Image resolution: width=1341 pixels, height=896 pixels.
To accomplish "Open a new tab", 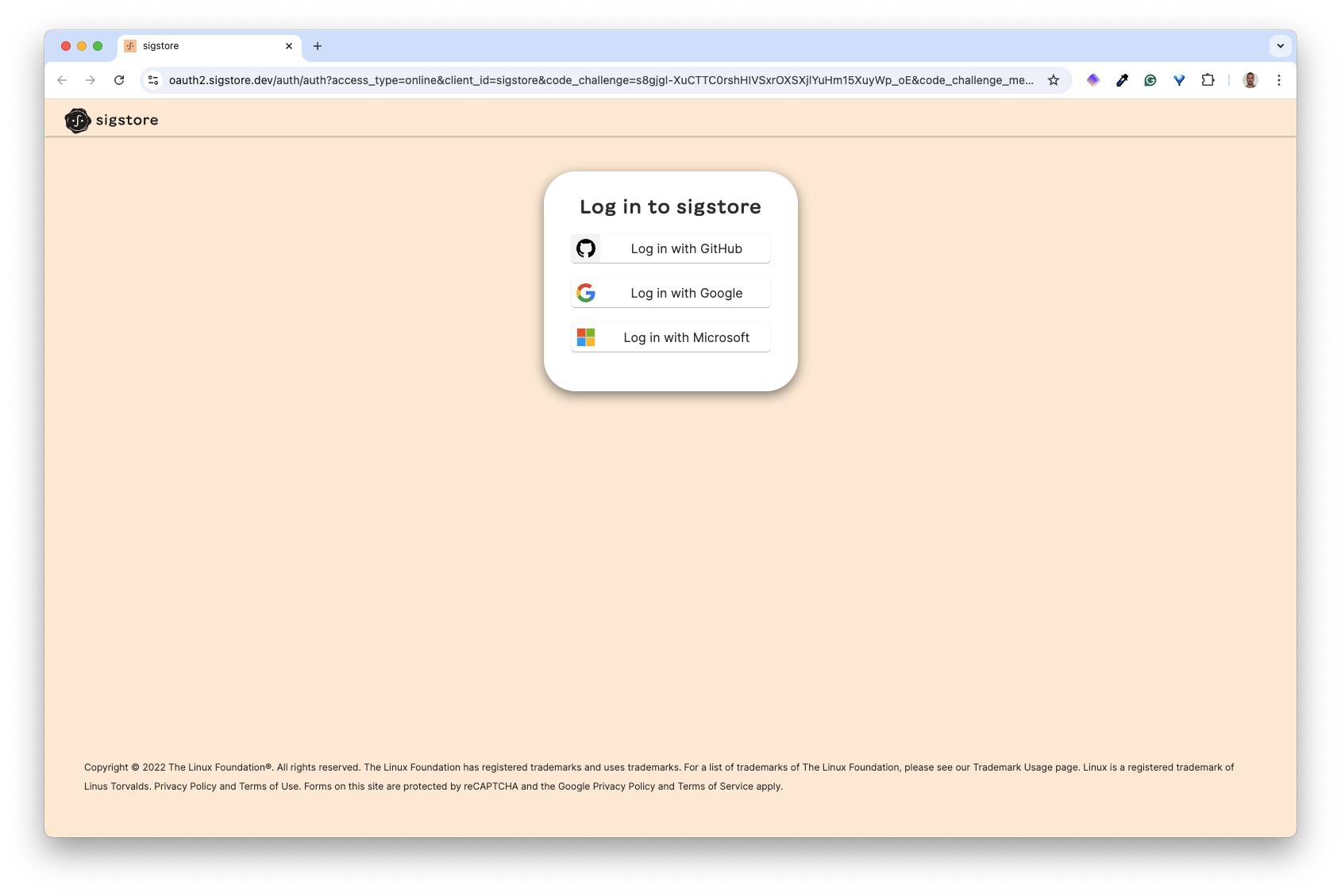I will [x=318, y=46].
